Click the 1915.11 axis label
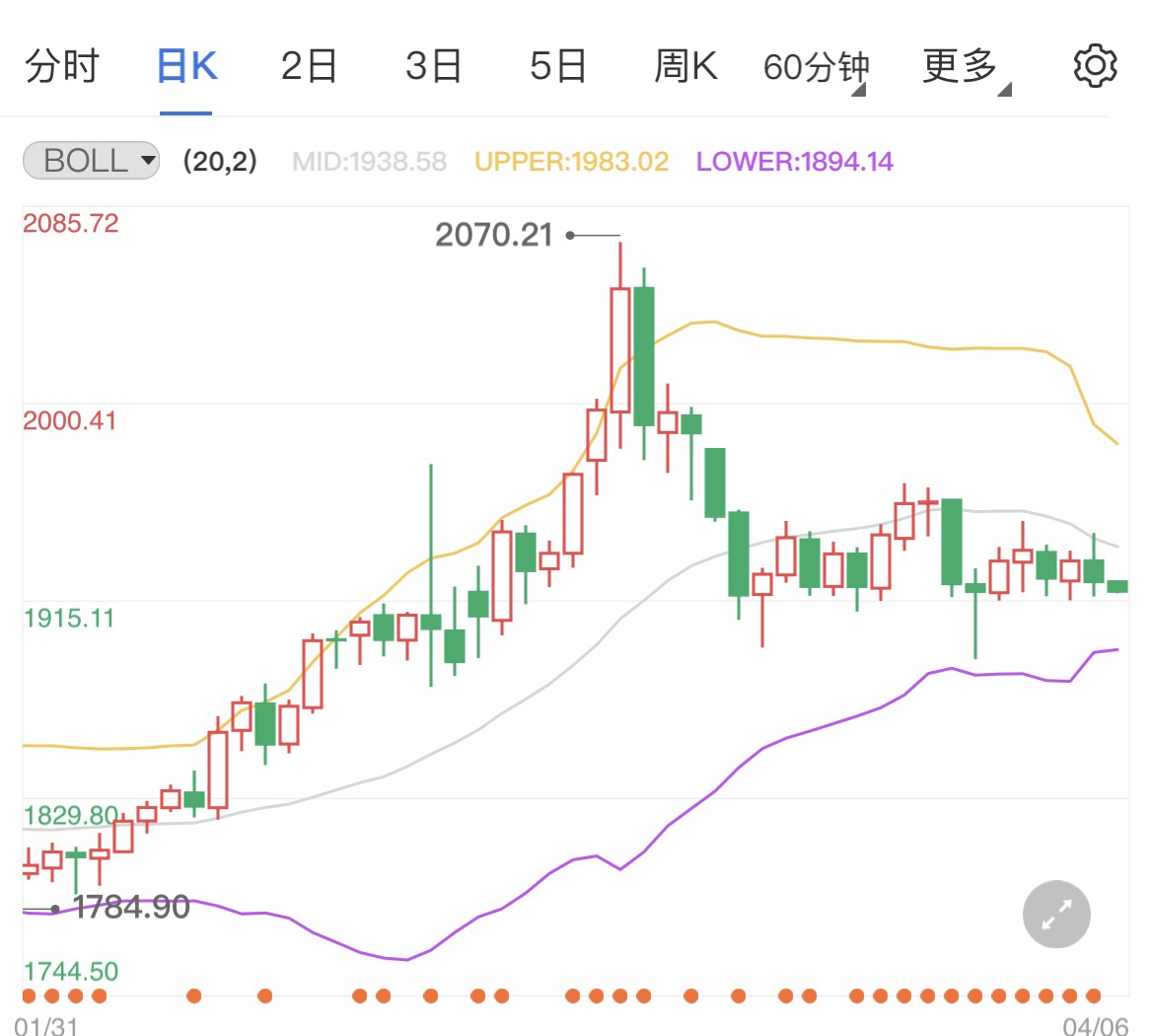The width and height of the screenshot is (1153, 1036). 69,618
